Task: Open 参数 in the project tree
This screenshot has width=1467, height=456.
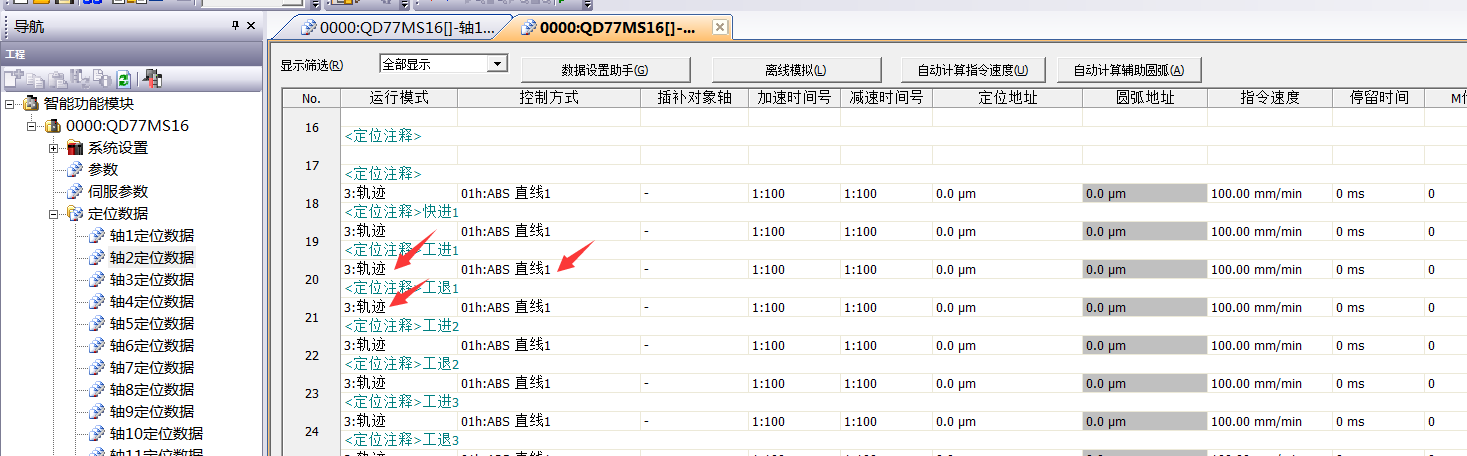Action: 102,170
